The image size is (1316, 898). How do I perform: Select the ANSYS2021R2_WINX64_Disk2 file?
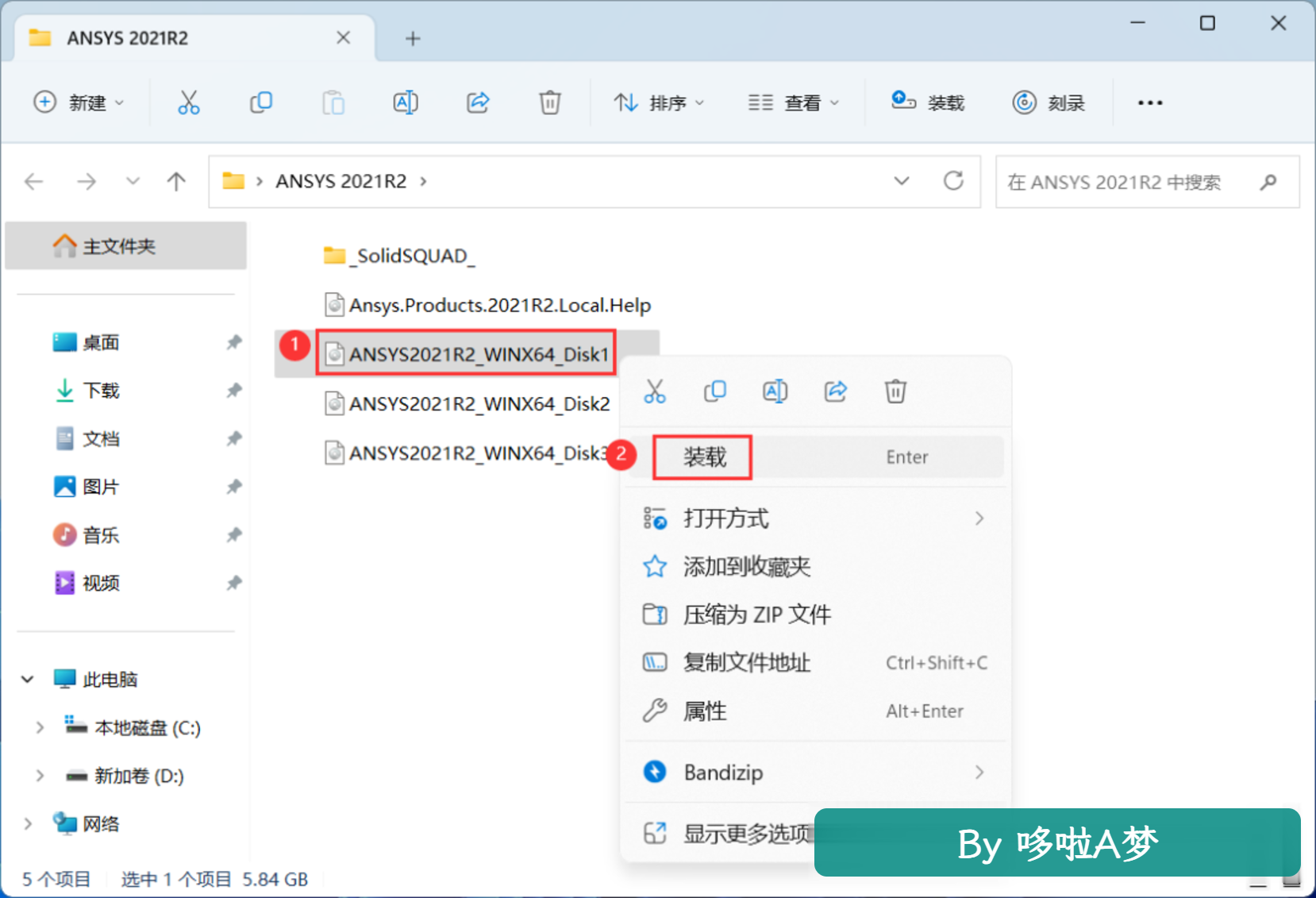point(467,404)
